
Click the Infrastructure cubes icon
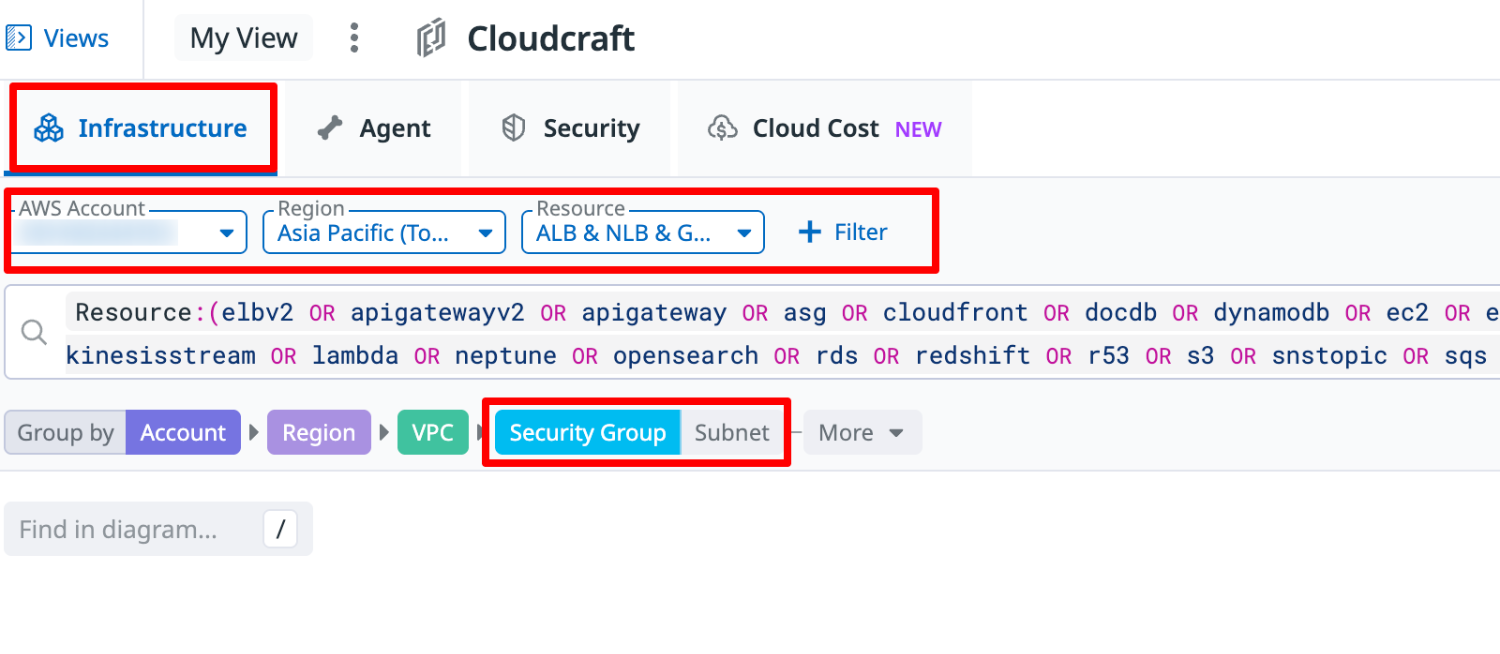(49, 128)
